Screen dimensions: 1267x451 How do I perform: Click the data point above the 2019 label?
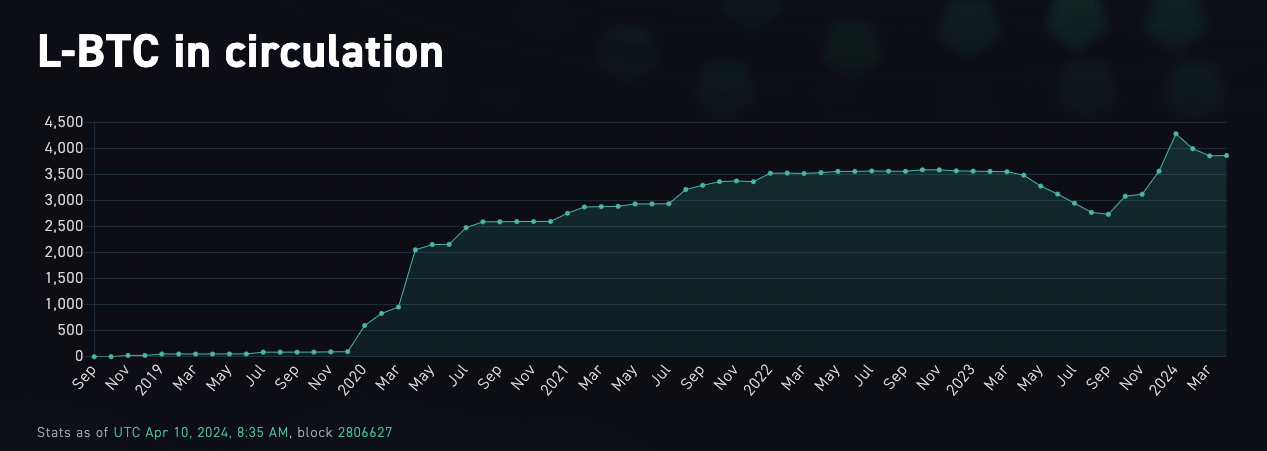click(x=161, y=354)
